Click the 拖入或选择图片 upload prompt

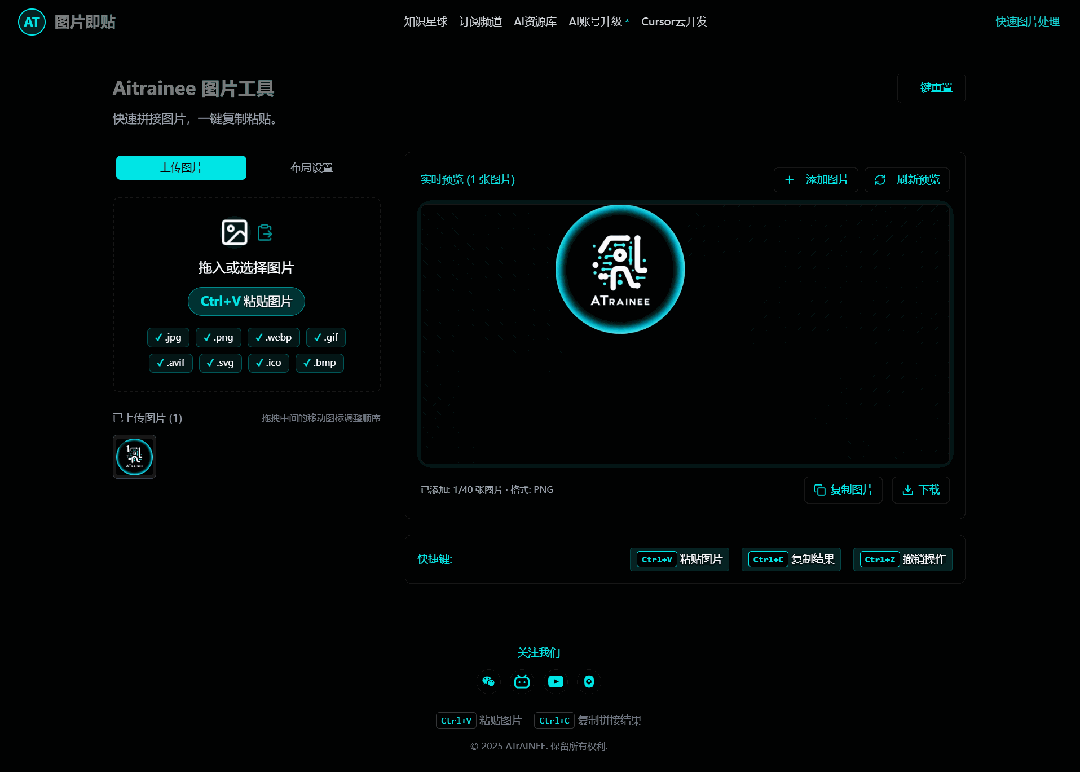(247, 268)
